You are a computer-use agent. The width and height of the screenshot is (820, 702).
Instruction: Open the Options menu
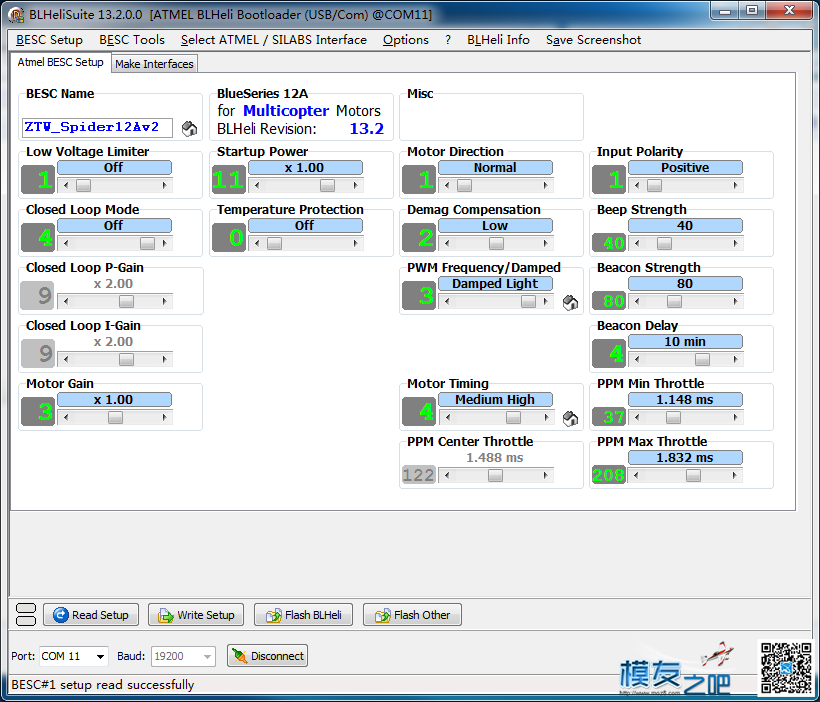click(405, 40)
